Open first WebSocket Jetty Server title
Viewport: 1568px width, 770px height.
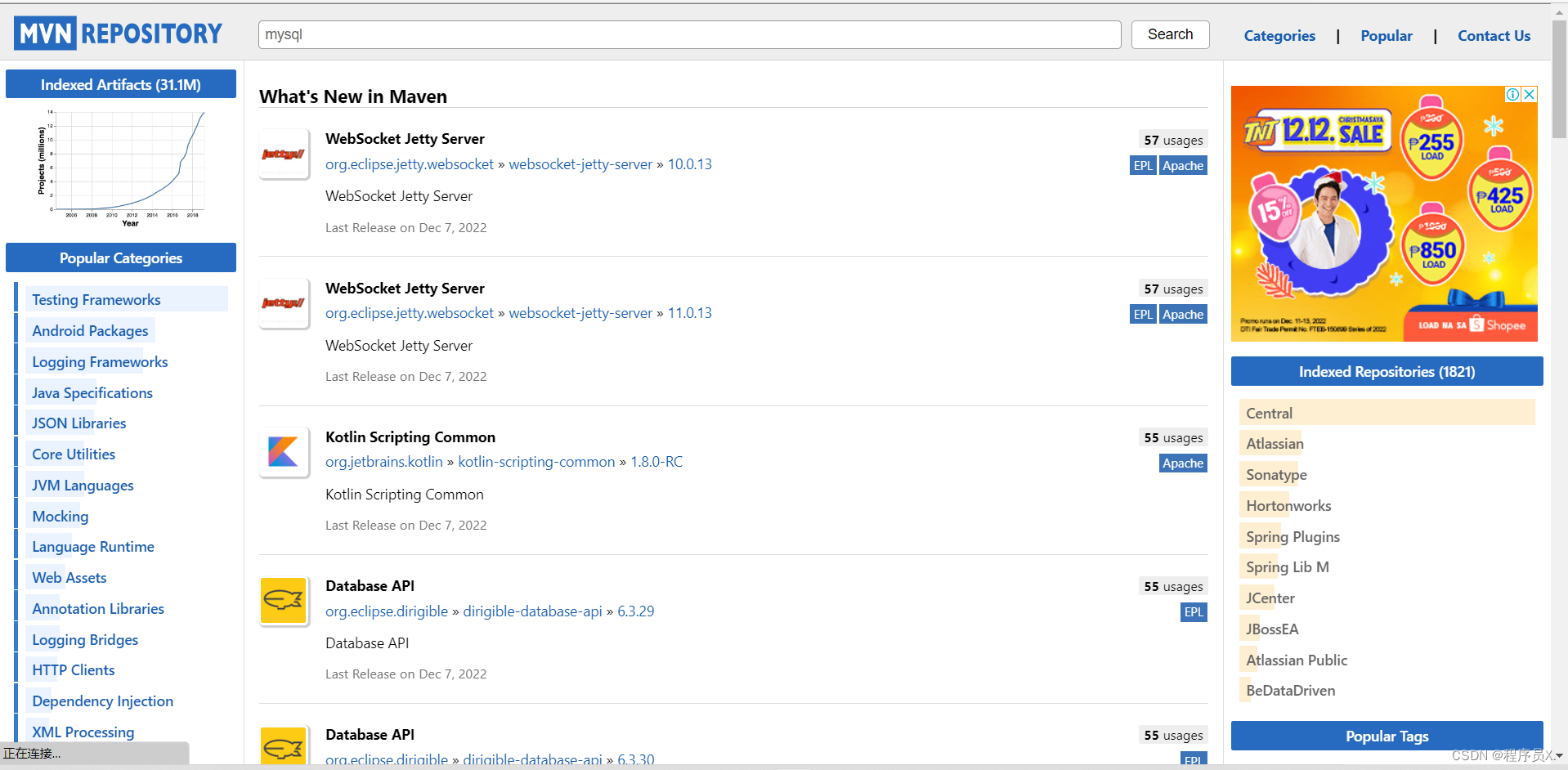pyautogui.click(x=405, y=139)
